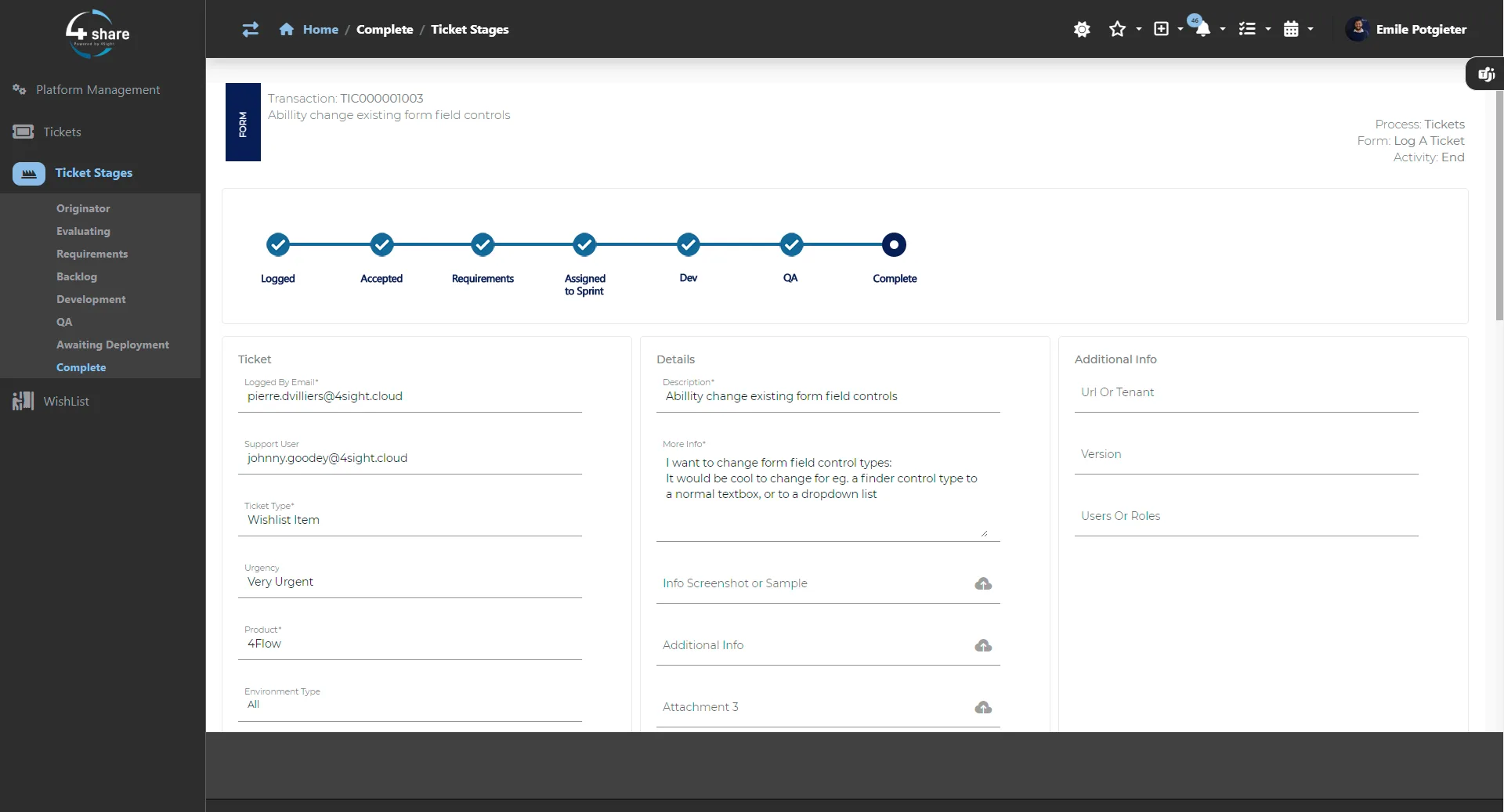The width and height of the screenshot is (1504, 812).
Task: Click the task checklist icon
Action: coord(1247,29)
